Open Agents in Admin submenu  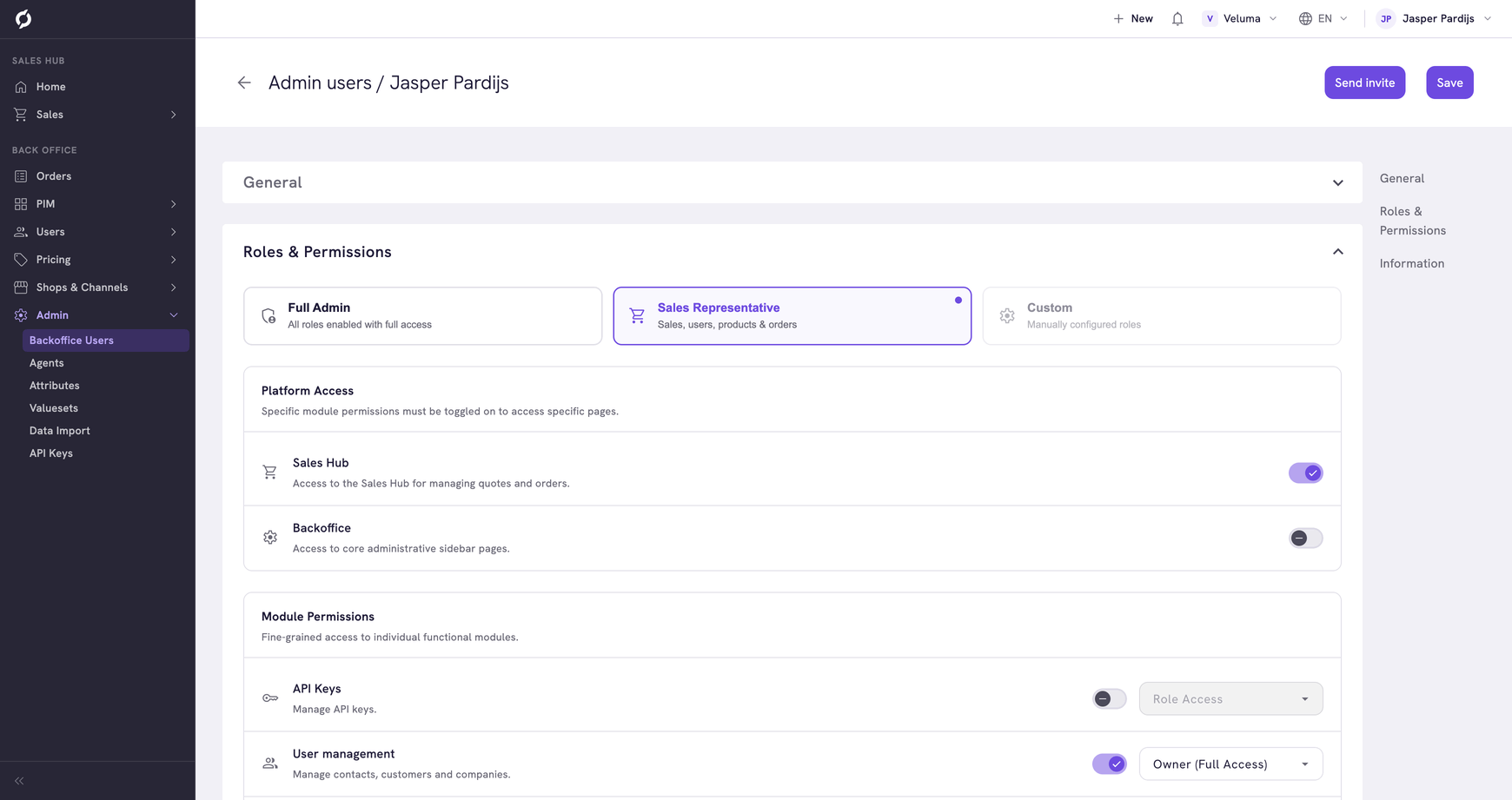(x=46, y=363)
